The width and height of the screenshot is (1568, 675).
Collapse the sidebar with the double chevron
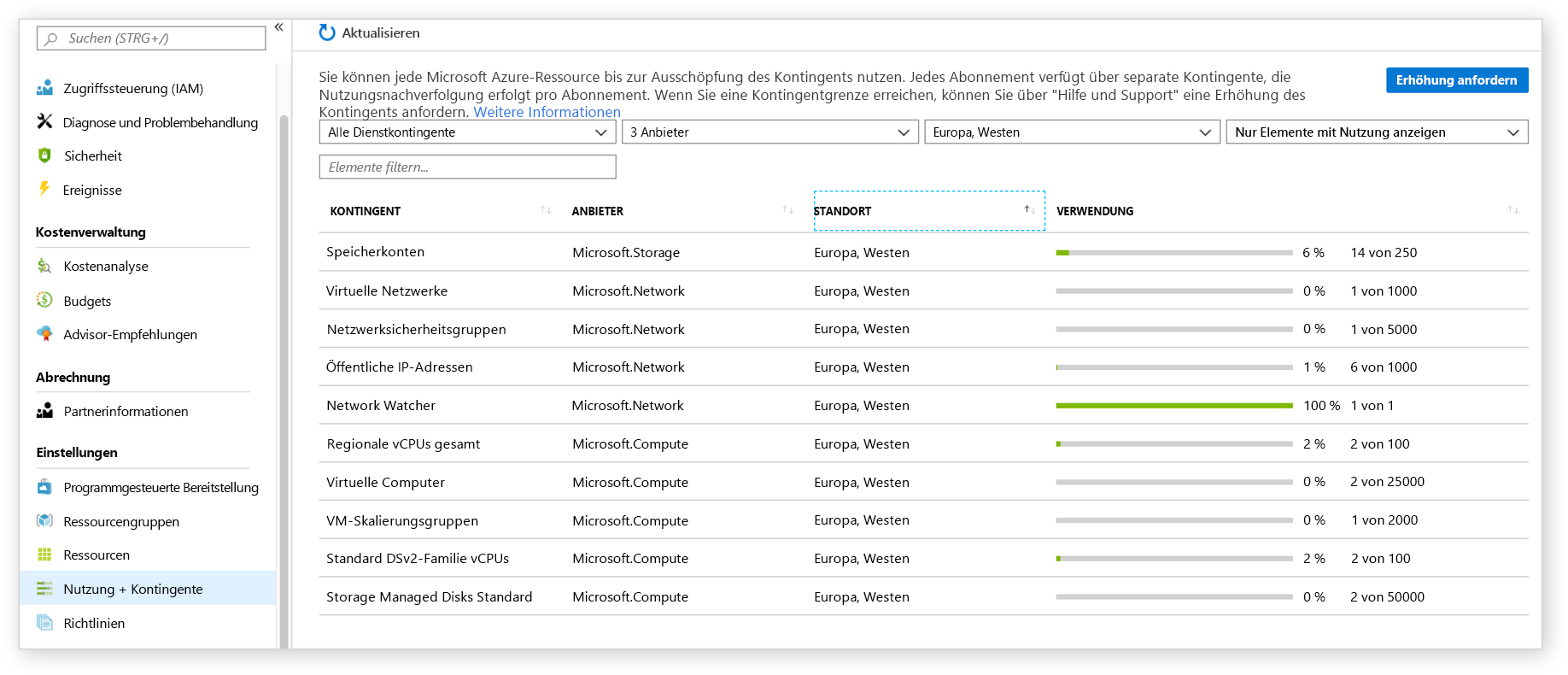[278, 27]
